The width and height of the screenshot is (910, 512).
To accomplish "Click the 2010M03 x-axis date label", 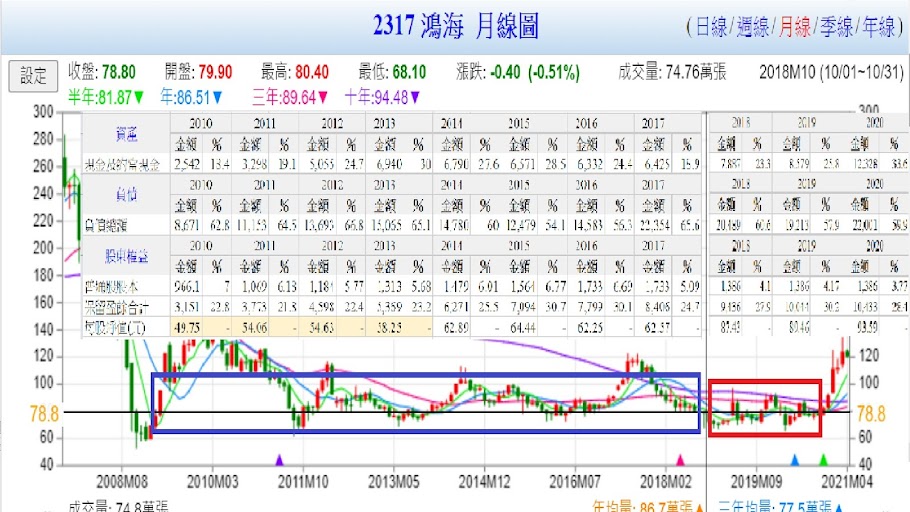I will (212, 482).
